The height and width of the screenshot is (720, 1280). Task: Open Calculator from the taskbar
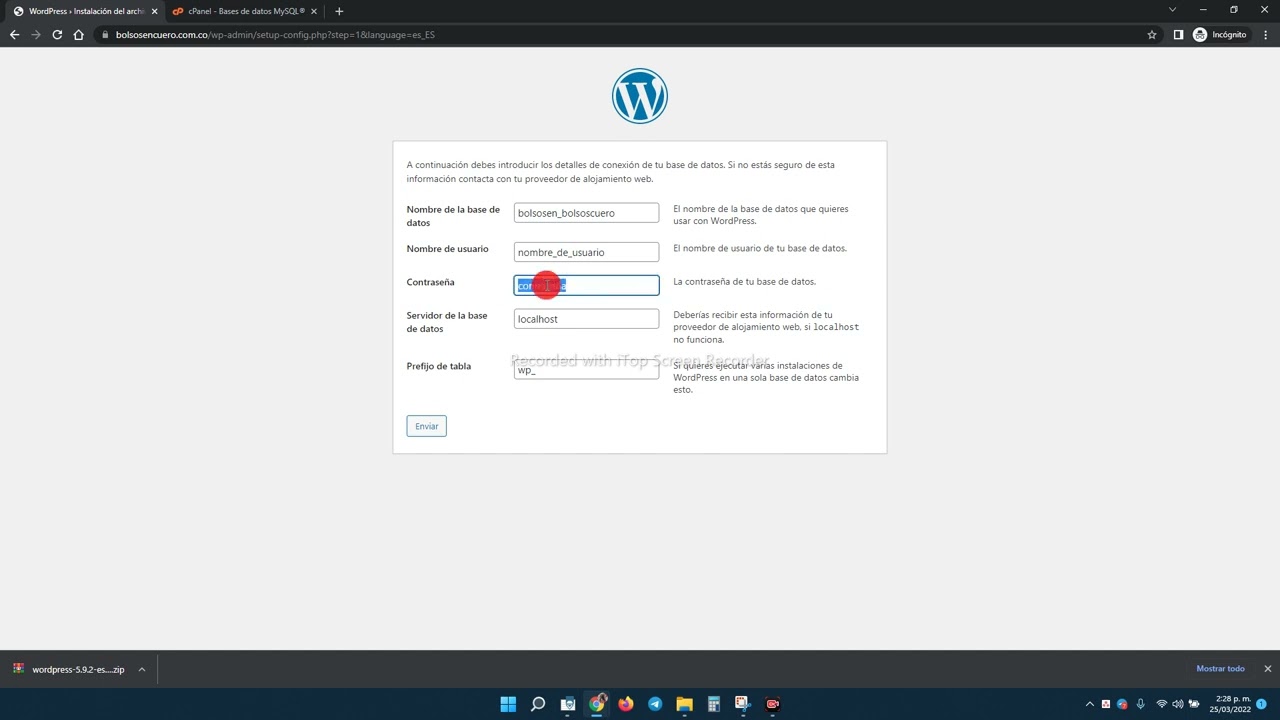tap(714, 704)
